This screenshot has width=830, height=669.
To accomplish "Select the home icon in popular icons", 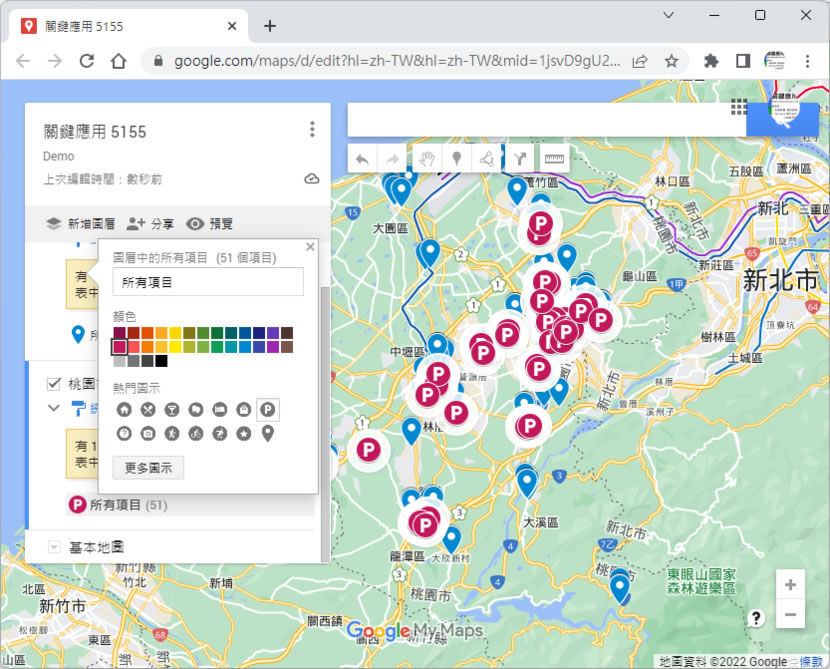I will pyautogui.click(x=124, y=410).
